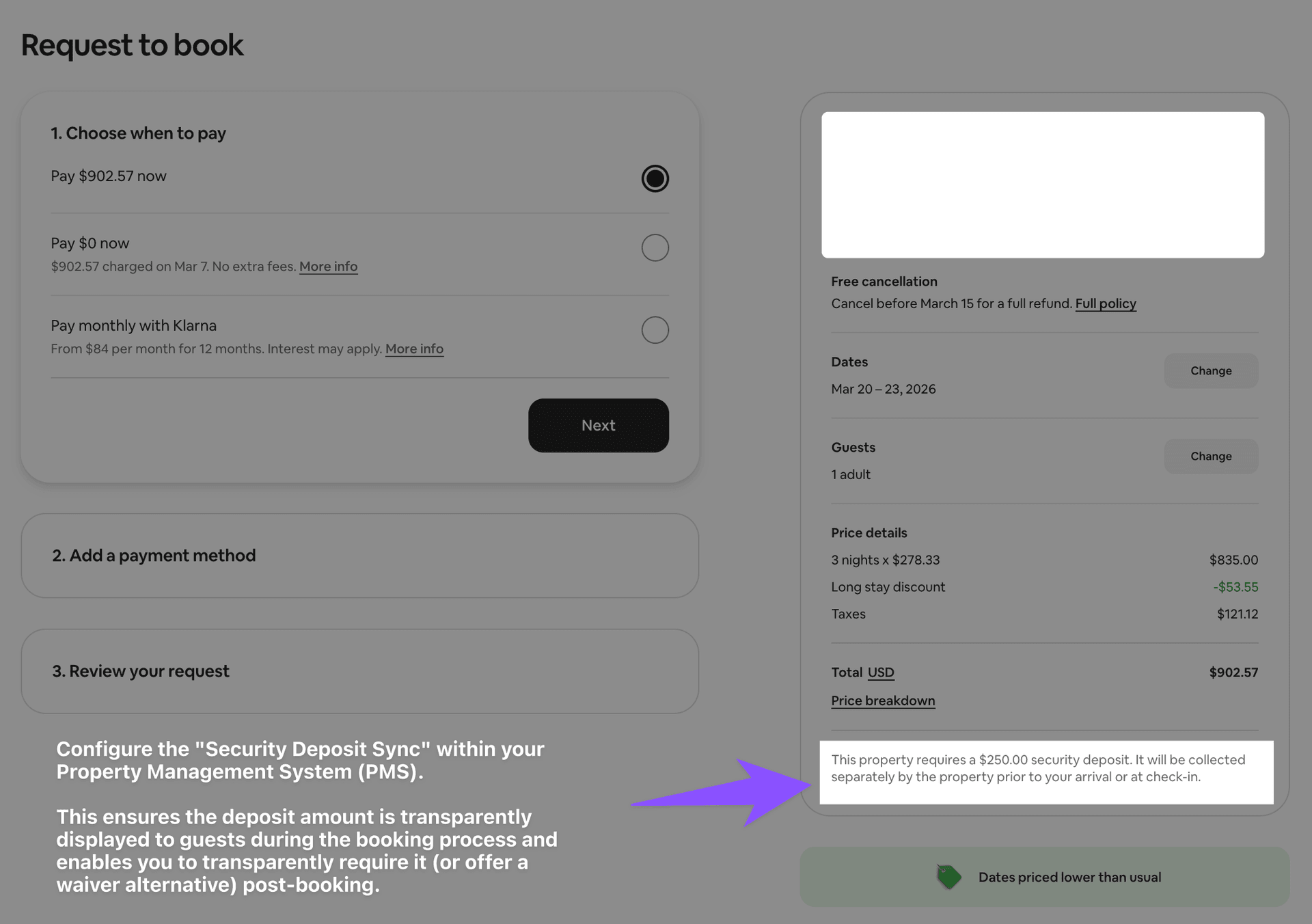The image size is (1312, 924).
Task: Click the Dates priced lower than usual banner
Action: pyautogui.click(x=1069, y=877)
